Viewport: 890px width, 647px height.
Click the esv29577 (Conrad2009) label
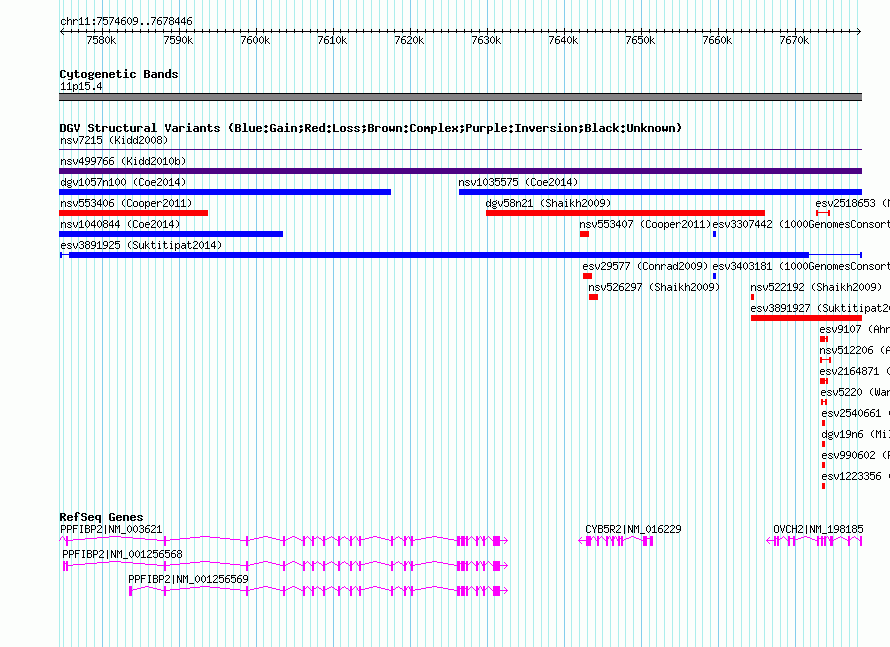coord(645,266)
